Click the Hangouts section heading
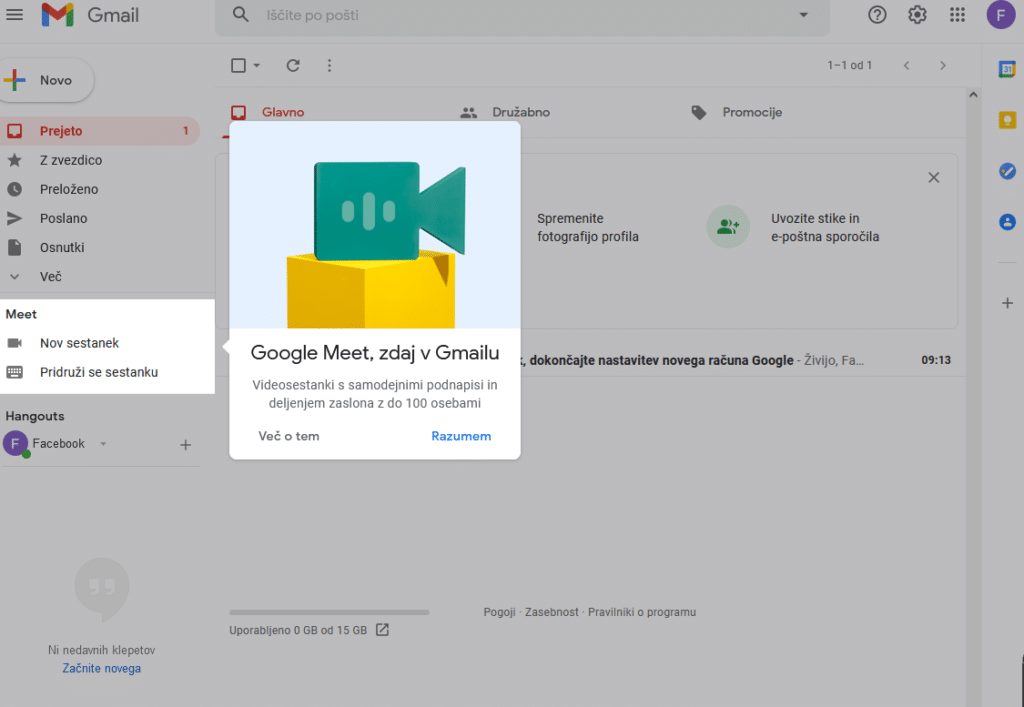The width and height of the screenshot is (1024, 707). click(x=35, y=416)
